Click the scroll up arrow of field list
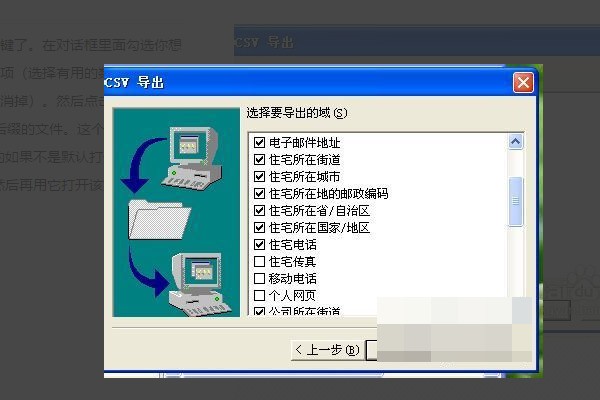This screenshot has height=400, width=600. pyautogui.click(x=515, y=142)
